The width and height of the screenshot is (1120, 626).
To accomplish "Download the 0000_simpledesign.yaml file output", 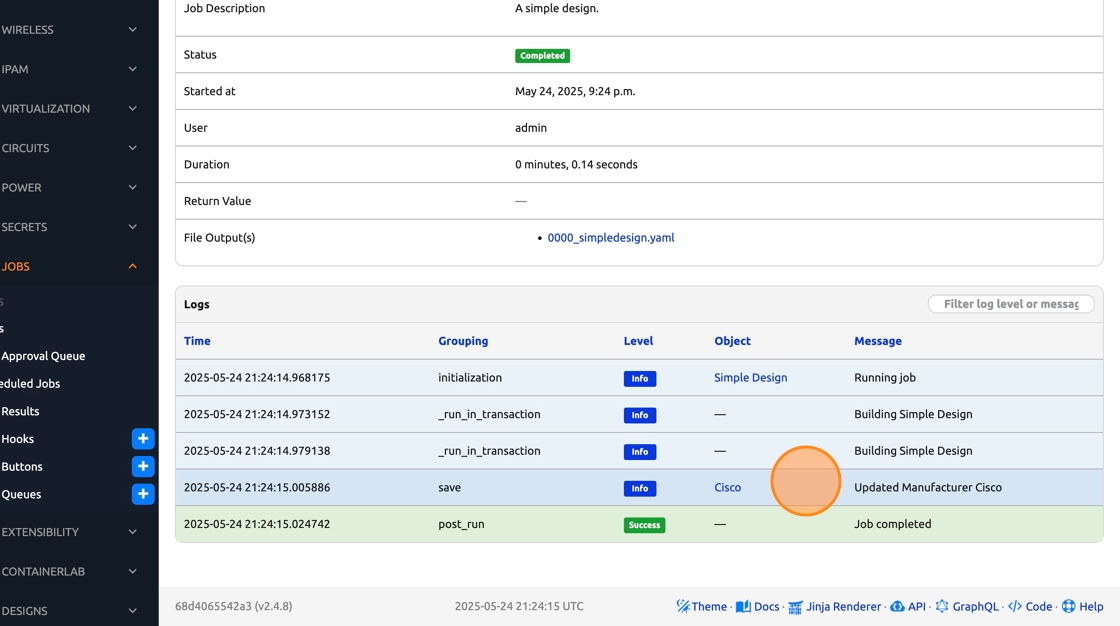I will click(x=610, y=238).
